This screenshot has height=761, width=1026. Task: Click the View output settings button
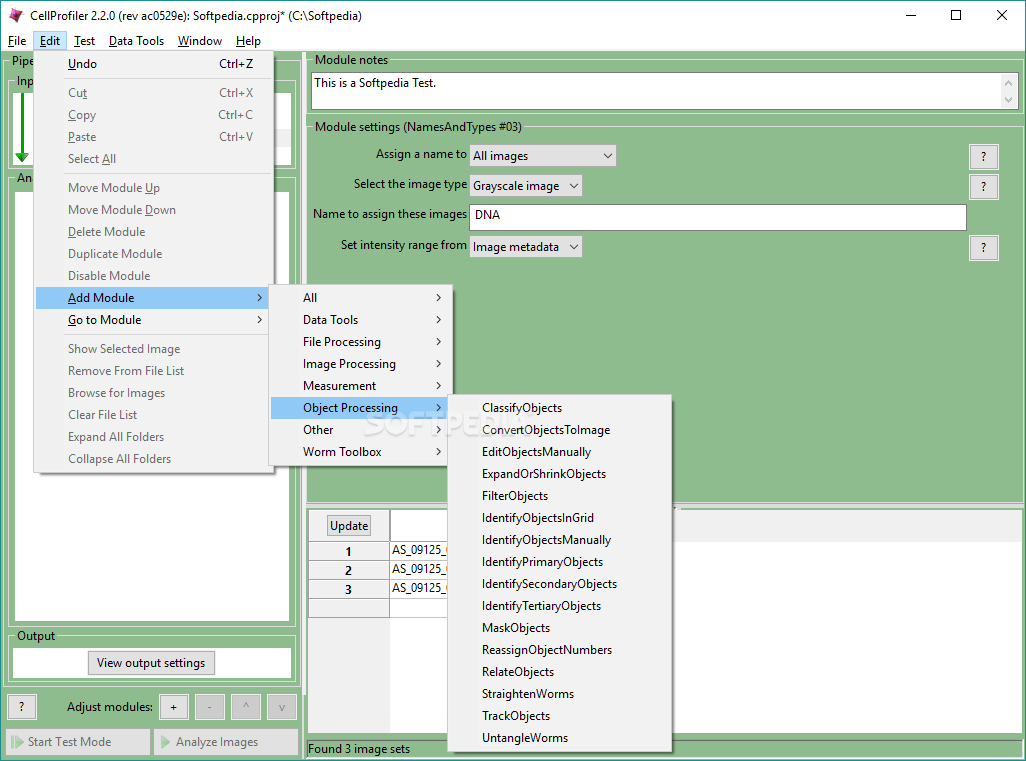(x=151, y=663)
